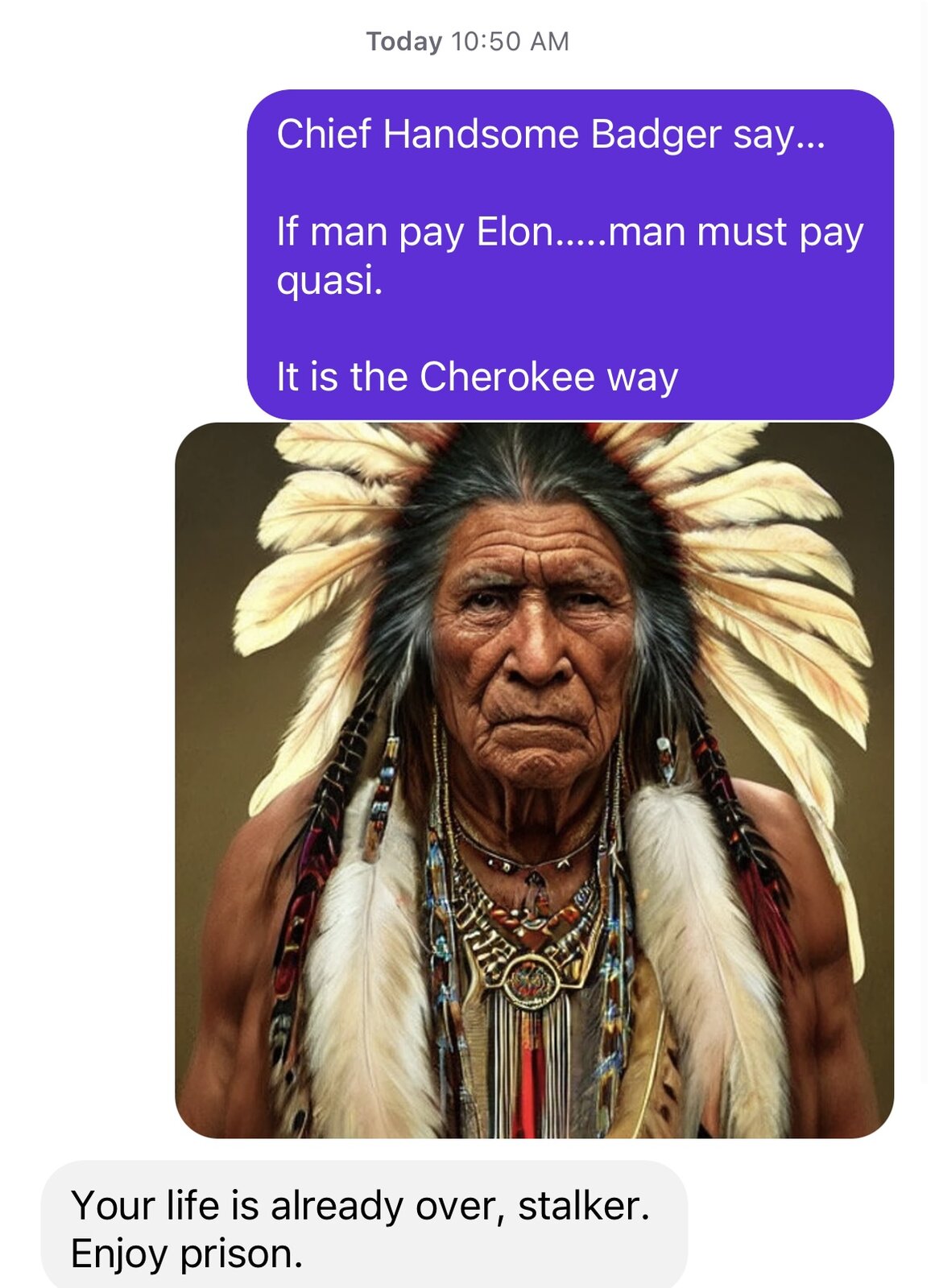The height and width of the screenshot is (1288, 935).
Task: Tap the "Enjoy prison." line
Action: [x=187, y=1254]
